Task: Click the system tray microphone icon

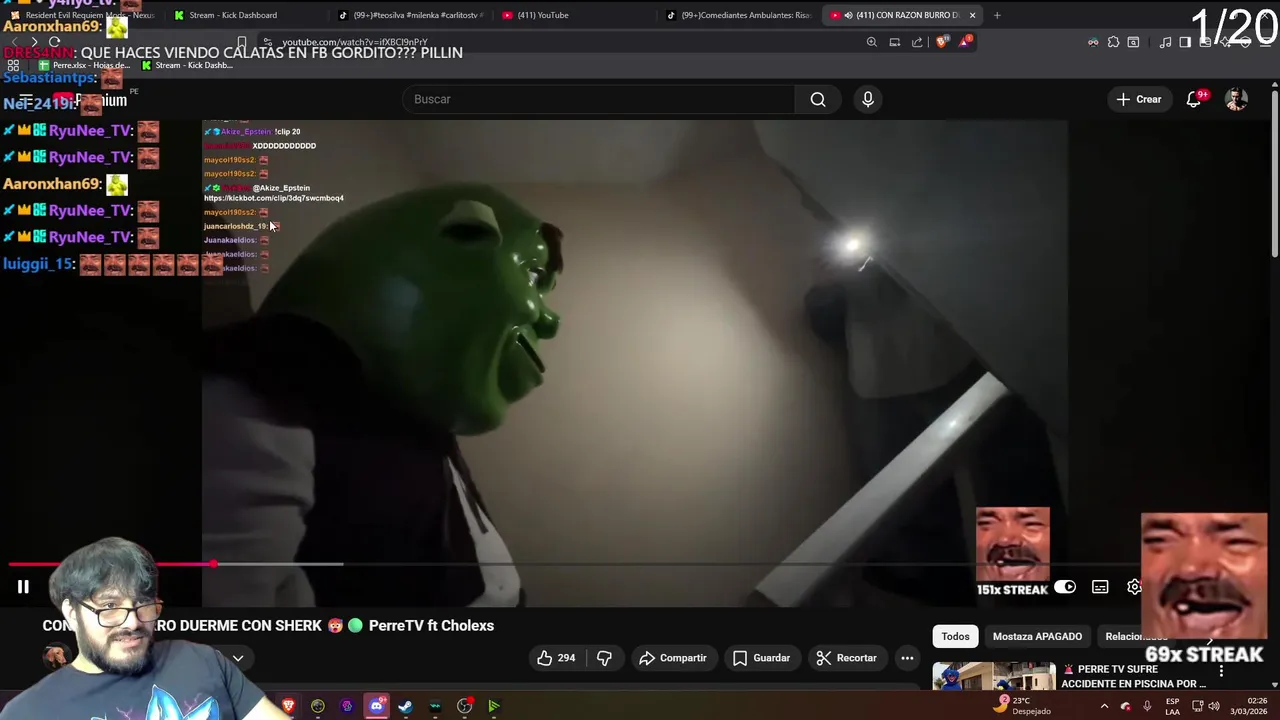Action: click(1147, 706)
